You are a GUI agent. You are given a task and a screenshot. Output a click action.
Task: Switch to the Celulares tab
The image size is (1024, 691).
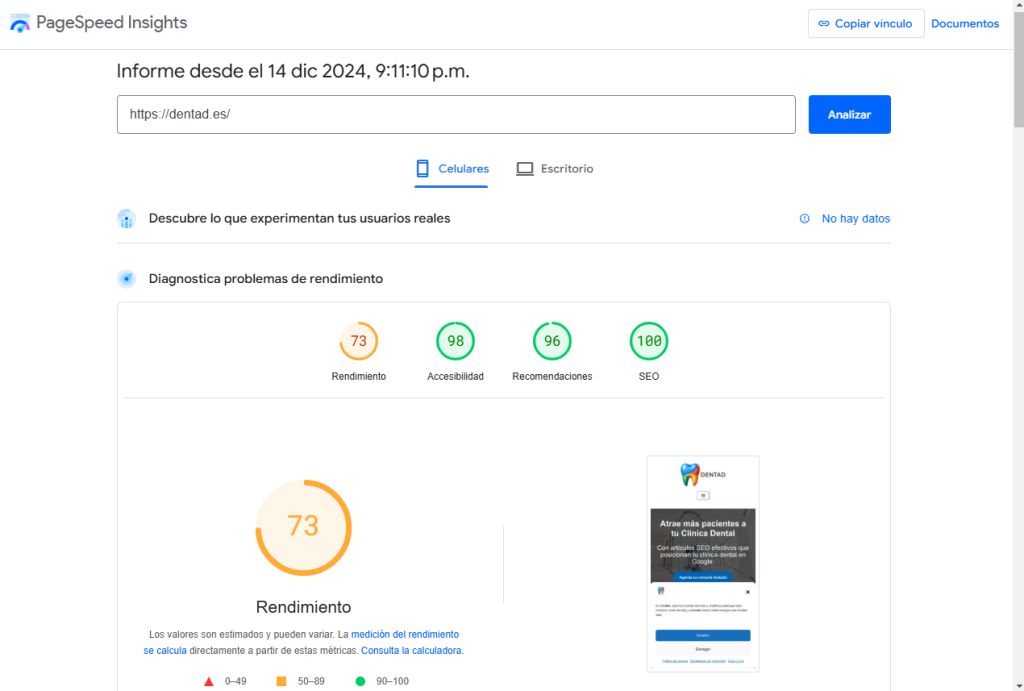coord(452,169)
